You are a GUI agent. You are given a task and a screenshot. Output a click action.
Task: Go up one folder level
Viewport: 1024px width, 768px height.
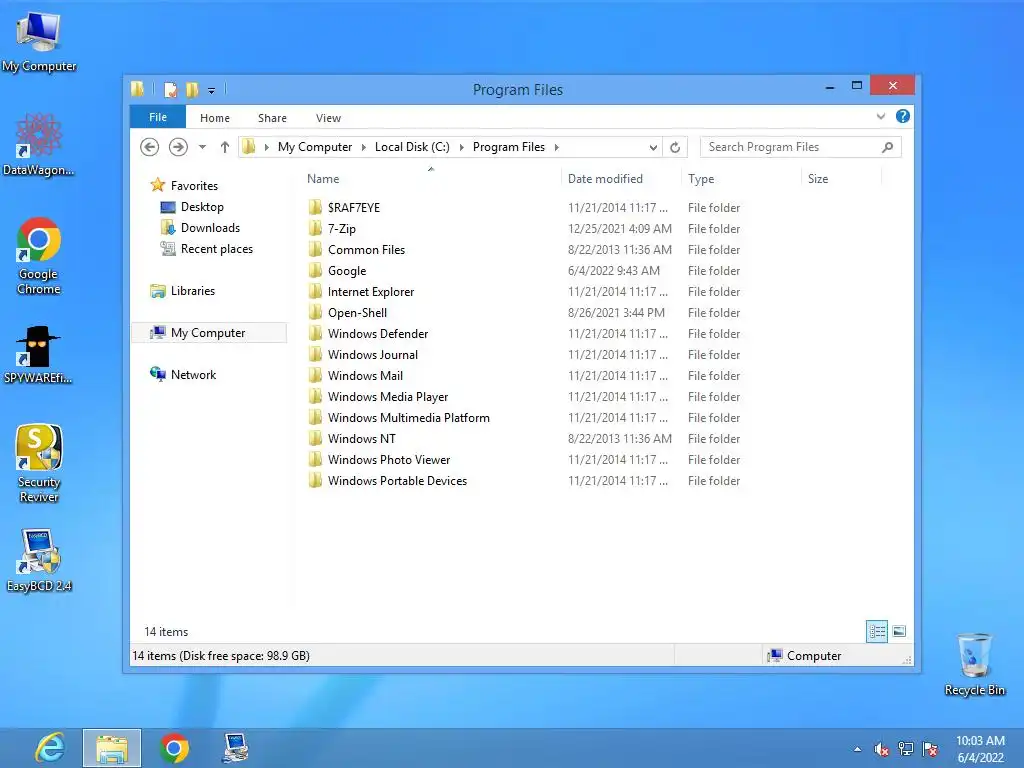(x=225, y=147)
